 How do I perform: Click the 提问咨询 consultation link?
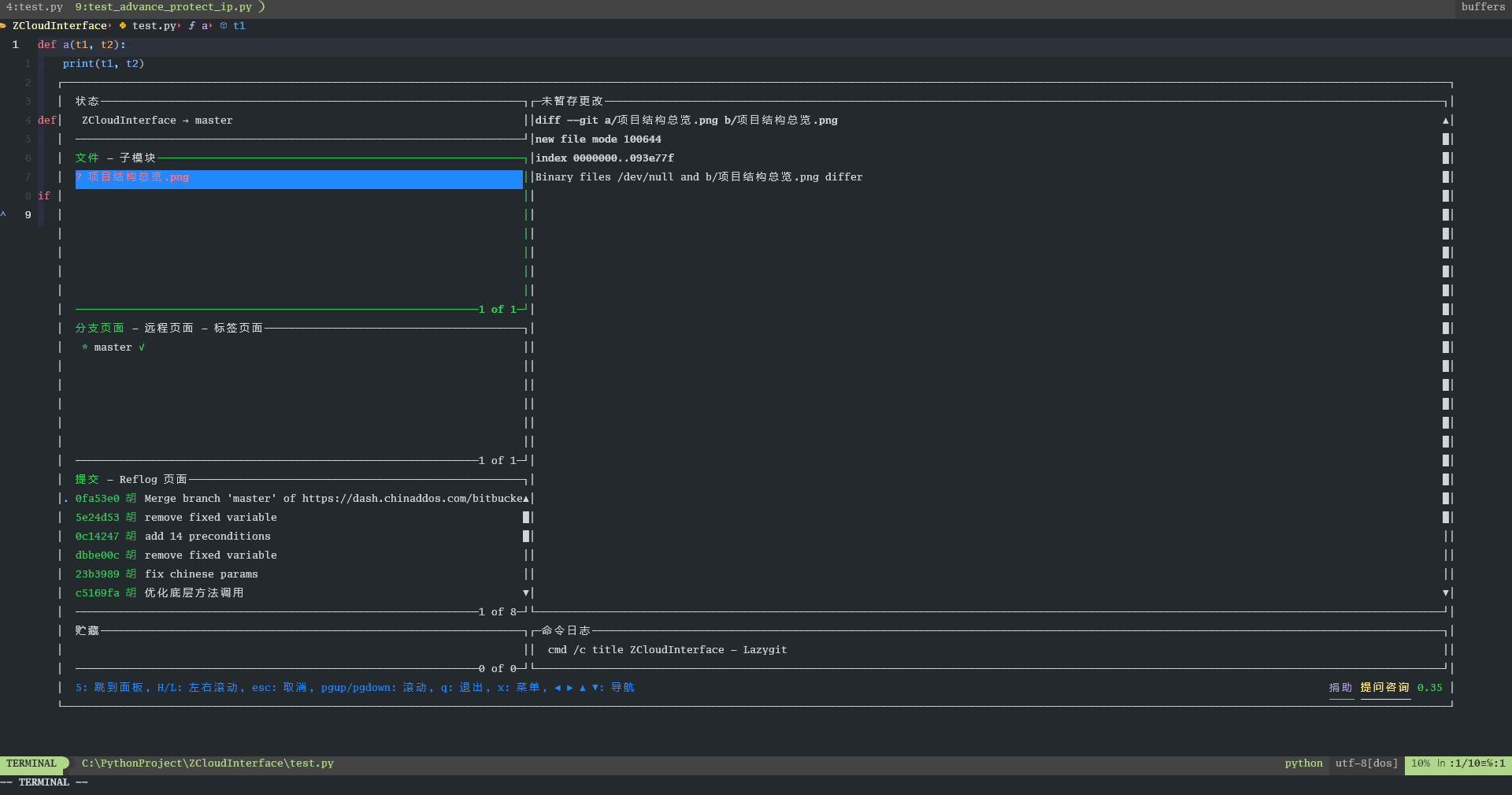click(x=1385, y=687)
